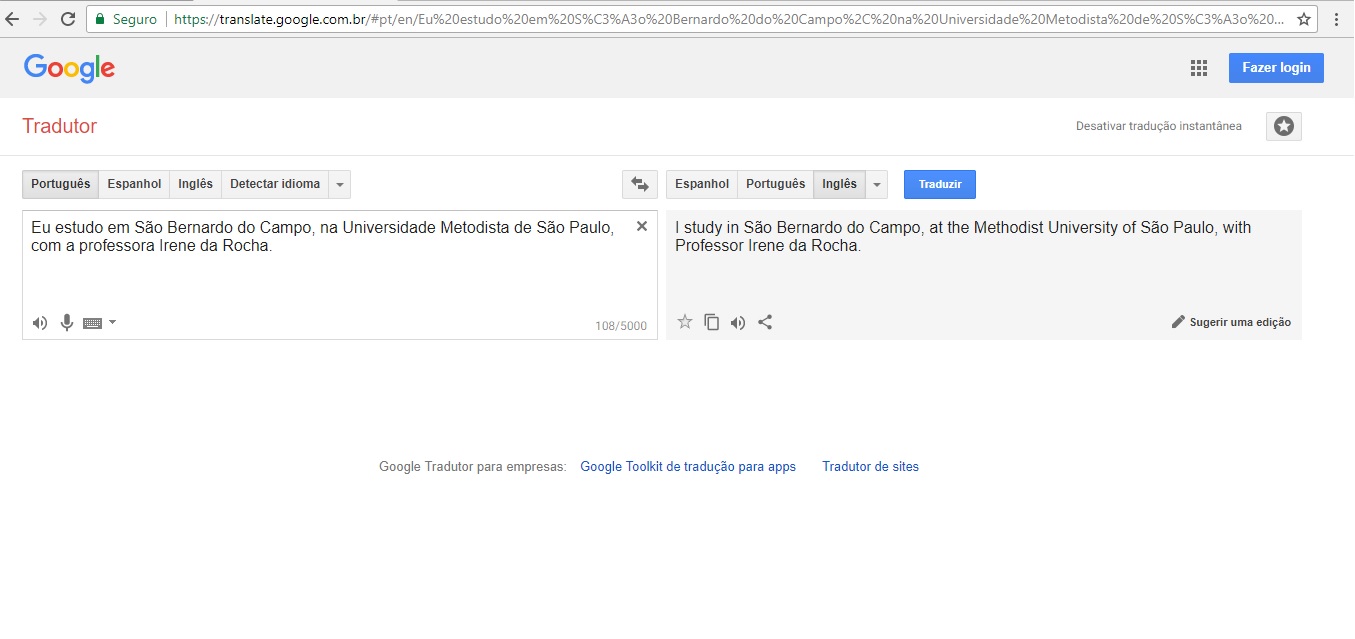Expand the target language dropdown arrow
This screenshot has height=639, width=1355.
pyautogui.click(x=876, y=184)
